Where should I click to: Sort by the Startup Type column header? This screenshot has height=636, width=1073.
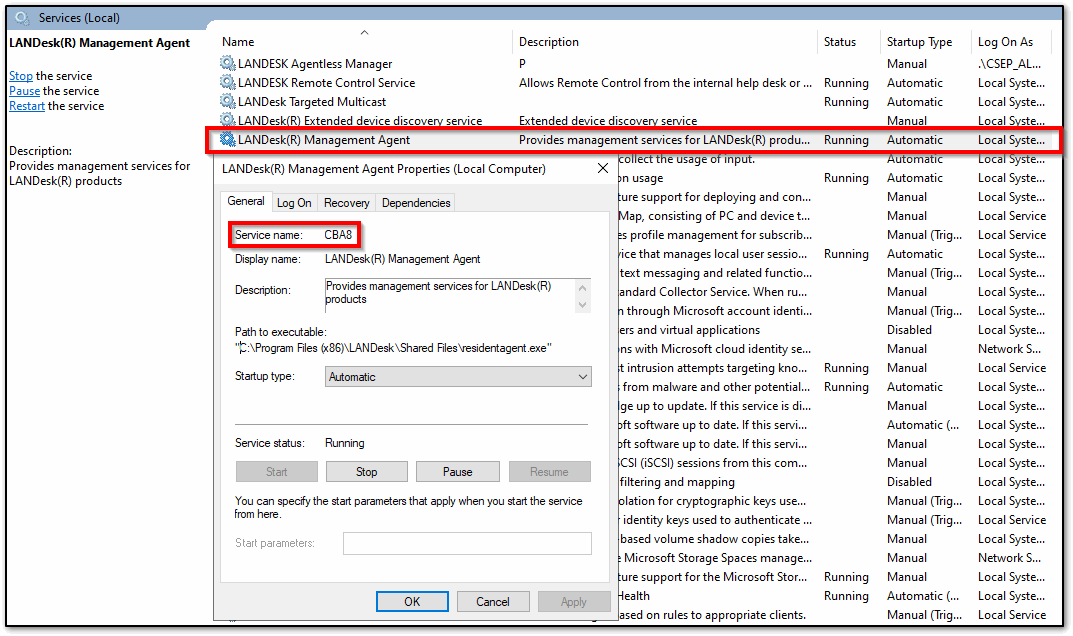919,42
